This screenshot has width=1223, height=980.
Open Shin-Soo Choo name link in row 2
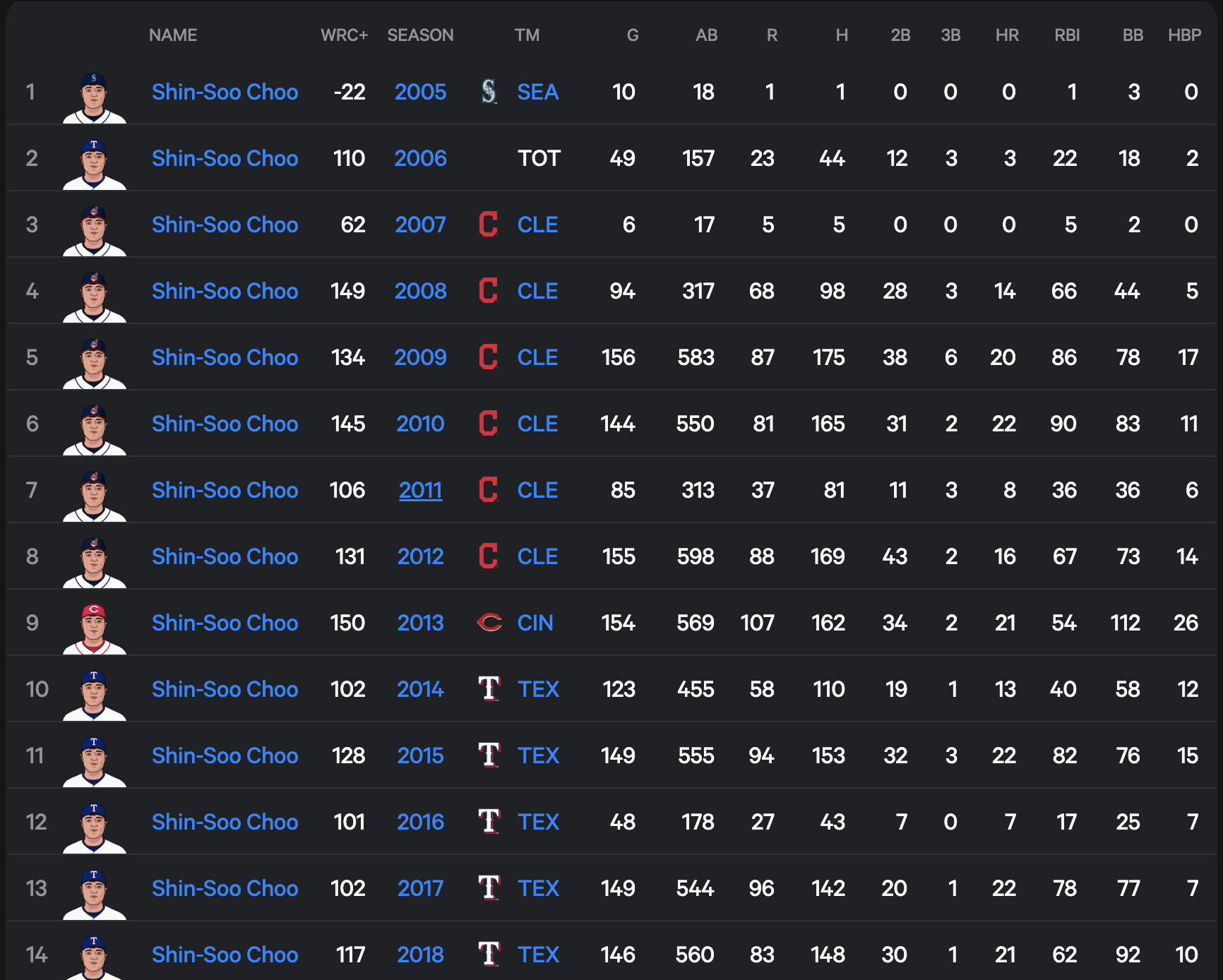click(x=225, y=158)
